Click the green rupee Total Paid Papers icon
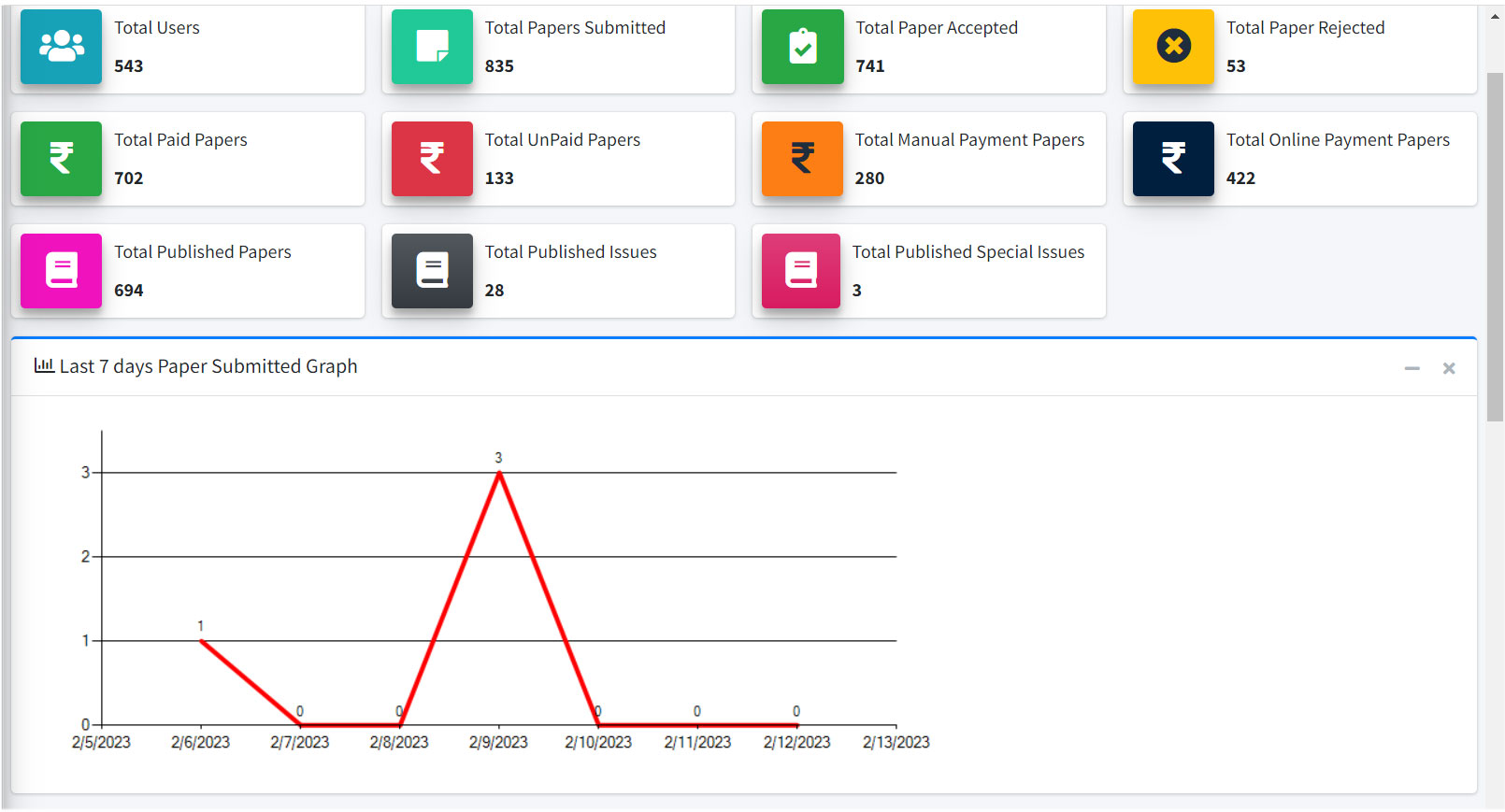Viewport: 1505px width, 812px height. pos(61,158)
